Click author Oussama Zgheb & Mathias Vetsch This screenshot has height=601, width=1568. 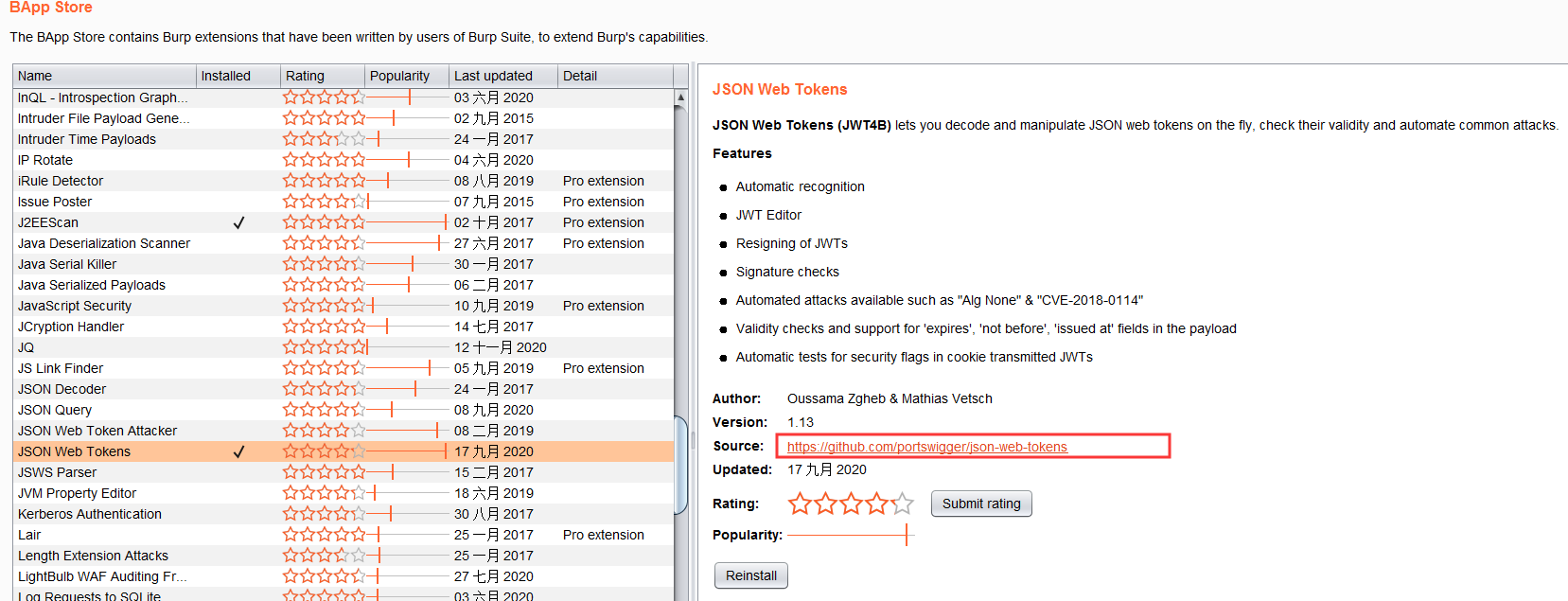click(890, 398)
